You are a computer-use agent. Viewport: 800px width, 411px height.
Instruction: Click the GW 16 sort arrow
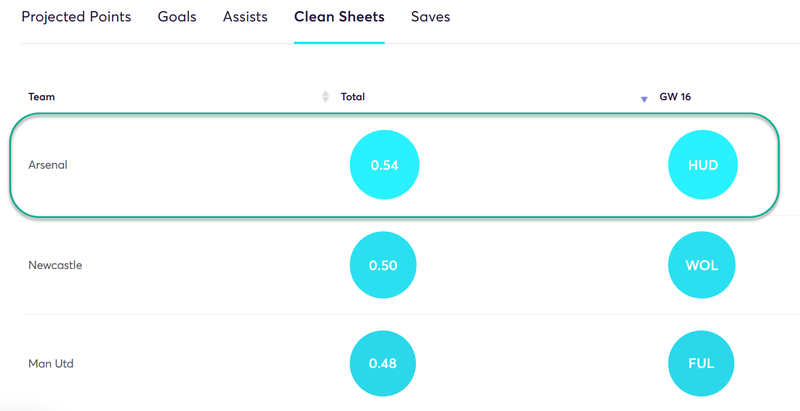644,99
